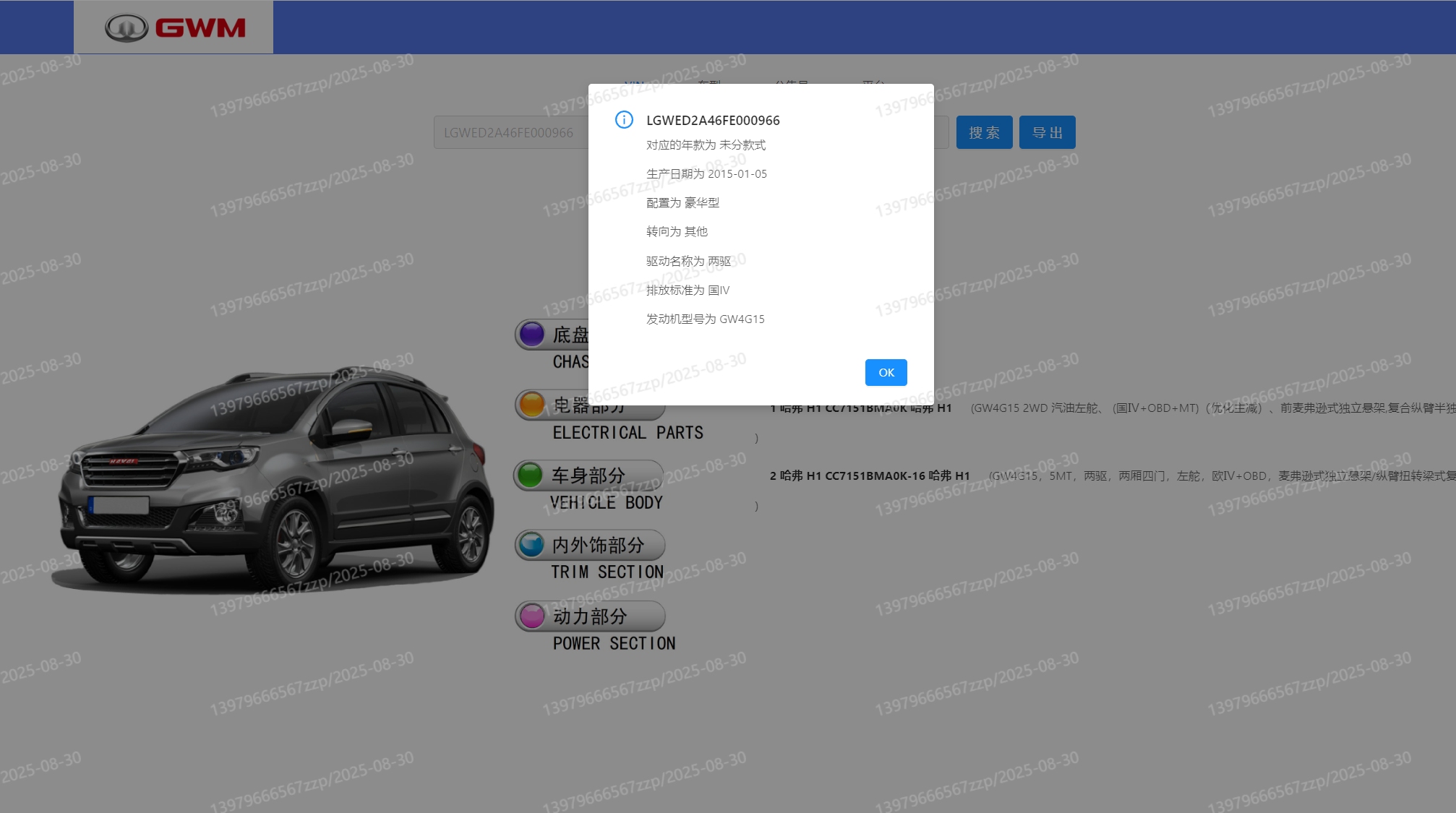
Task: Click OK to dismiss the VIN dialog
Action: point(886,372)
